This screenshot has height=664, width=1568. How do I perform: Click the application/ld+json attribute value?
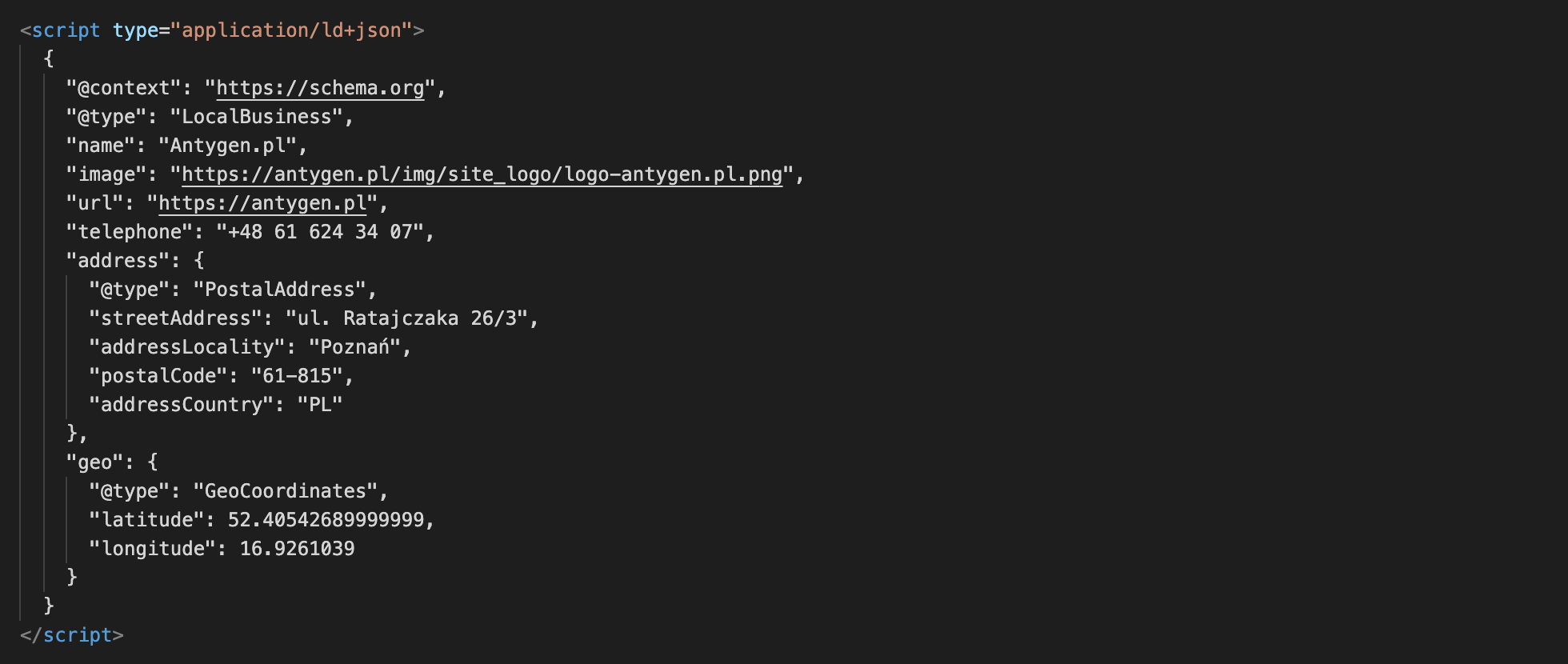pos(291,30)
